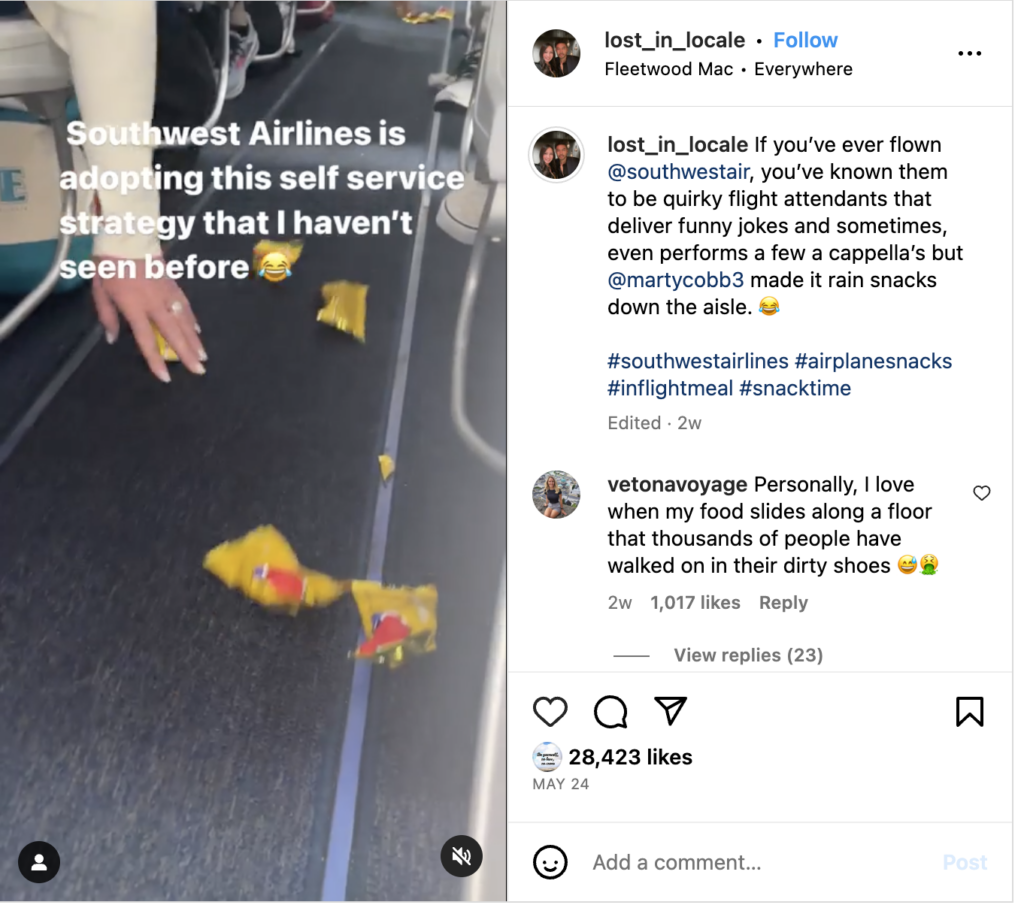This screenshot has height=905, width=1024.
Task: Open the emoji picker smiley icon
Action: pos(550,862)
